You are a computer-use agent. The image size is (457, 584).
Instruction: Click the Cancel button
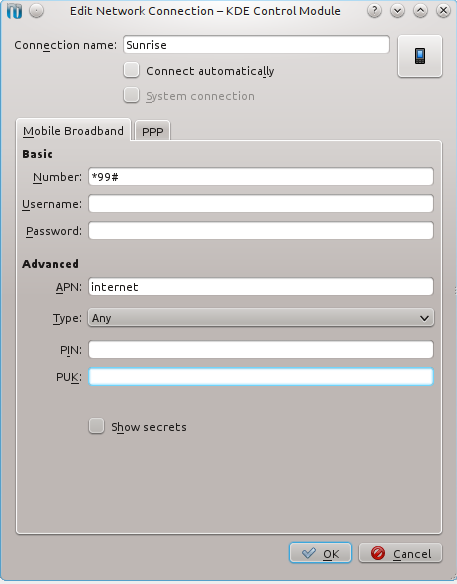(x=400, y=553)
